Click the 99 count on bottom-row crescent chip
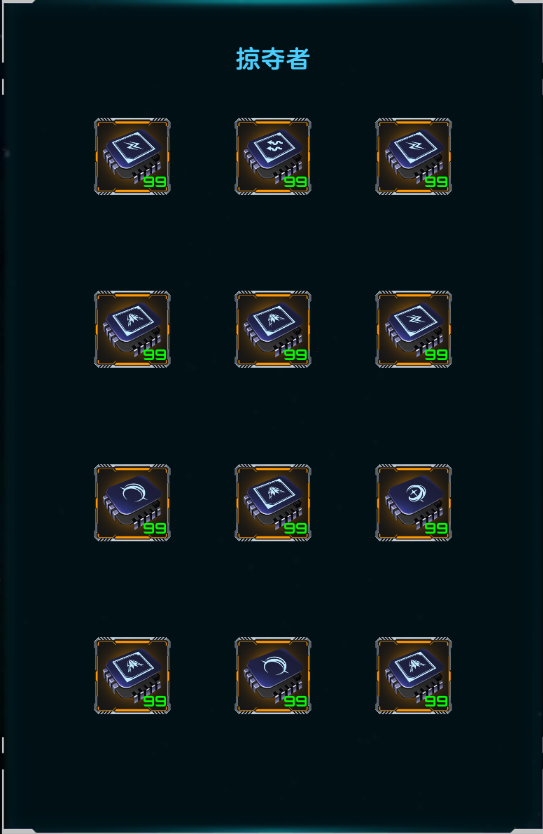The width and height of the screenshot is (543, 834). (295, 701)
